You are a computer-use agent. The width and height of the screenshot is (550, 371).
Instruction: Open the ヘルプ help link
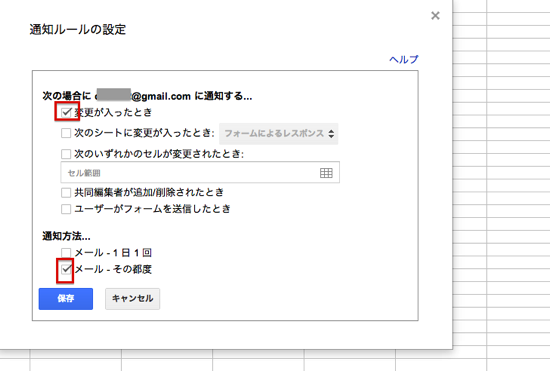(404, 60)
